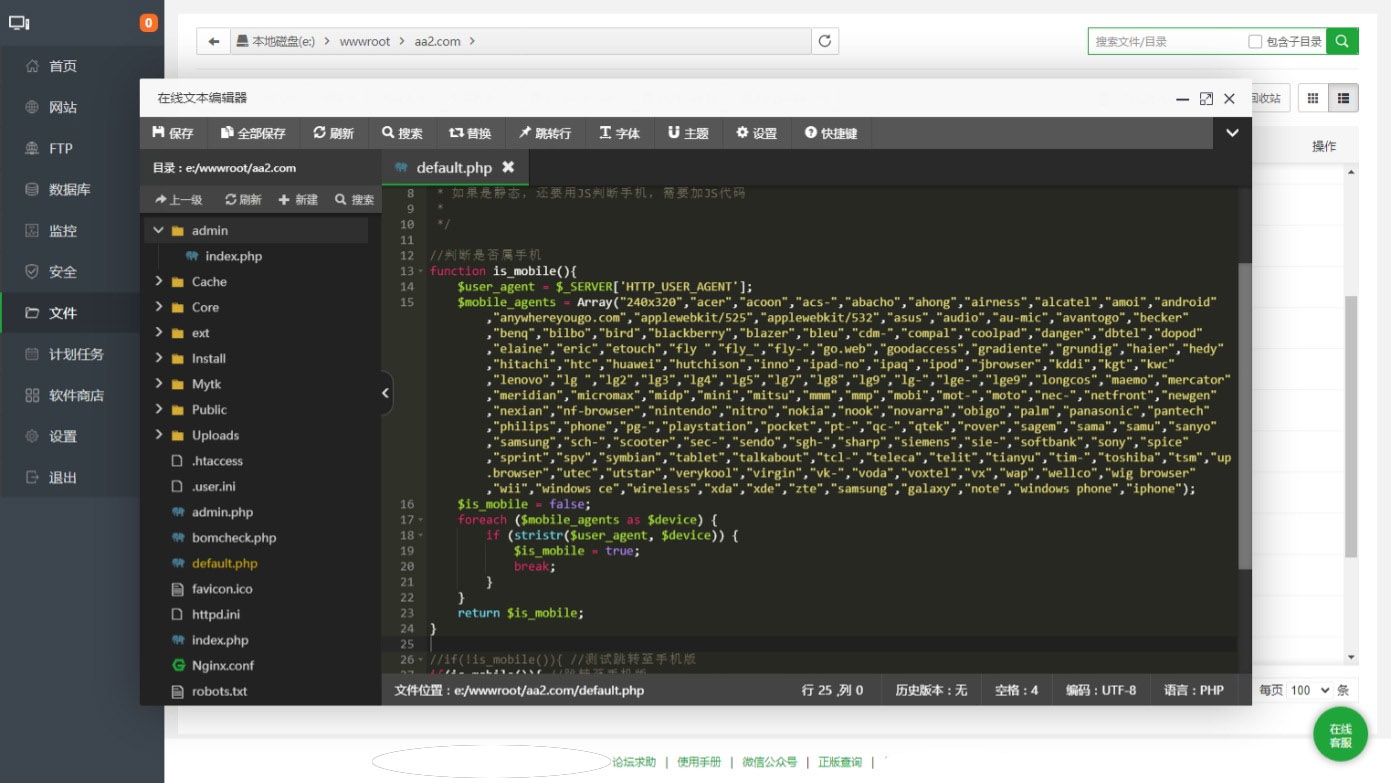The width and height of the screenshot is (1391, 783).
Task: Click the green file search button
Action: coord(1343,41)
